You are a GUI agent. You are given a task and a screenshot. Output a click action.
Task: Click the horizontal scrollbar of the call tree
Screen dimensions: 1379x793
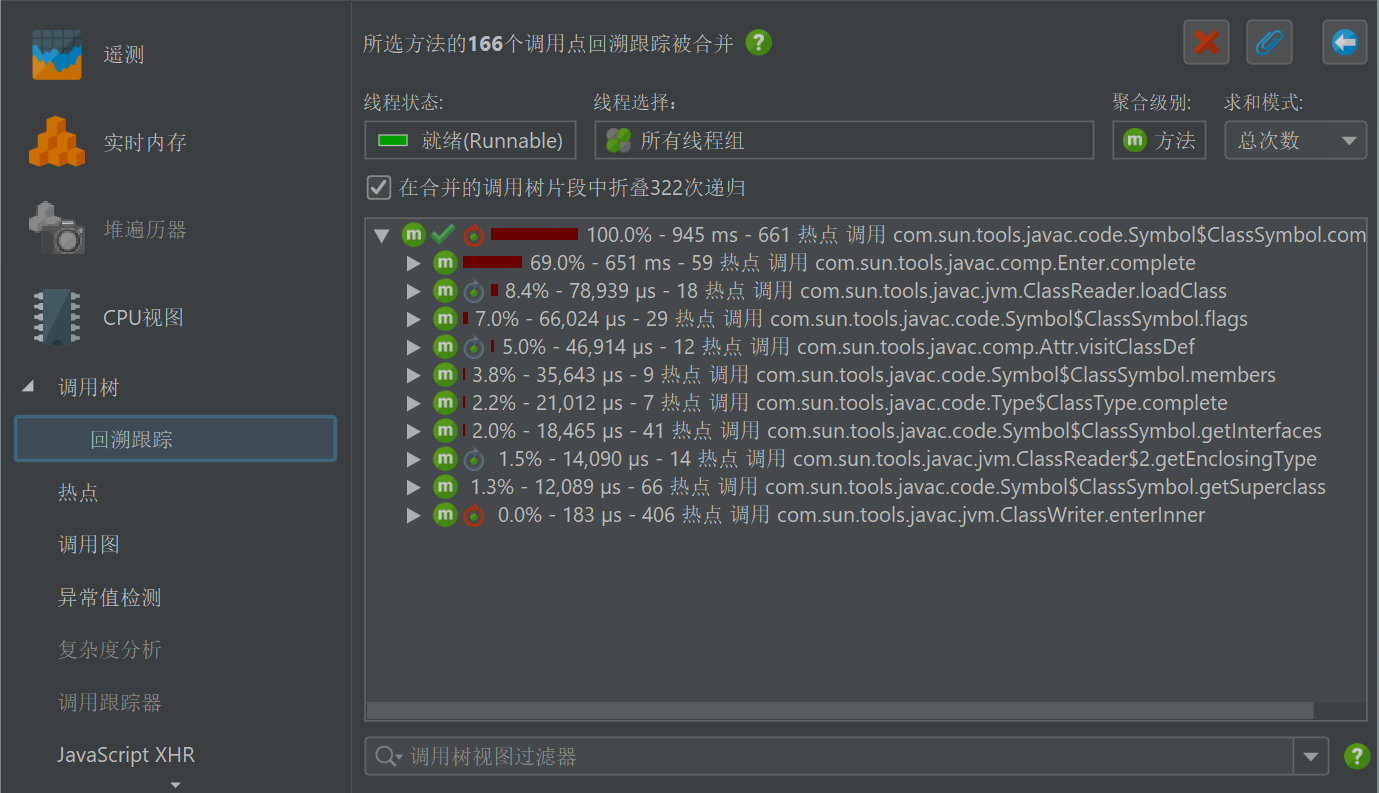839,710
